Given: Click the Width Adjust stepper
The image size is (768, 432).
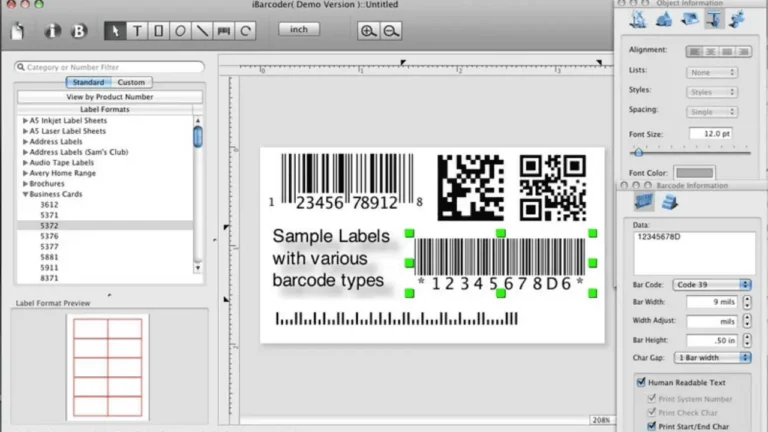Looking at the screenshot, I should click(747, 321).
